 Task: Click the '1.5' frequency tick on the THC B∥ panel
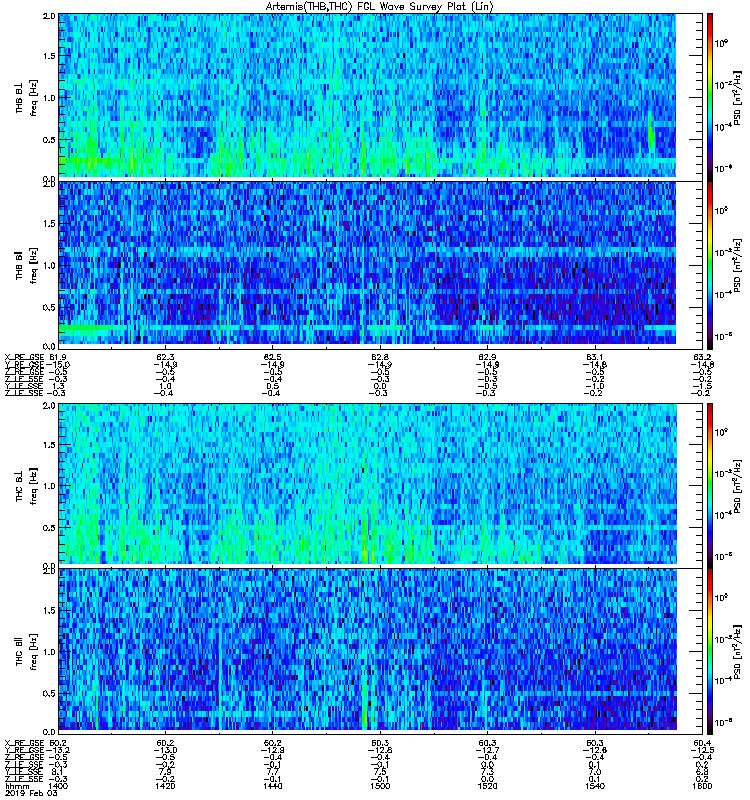click(x=49, y=610)
